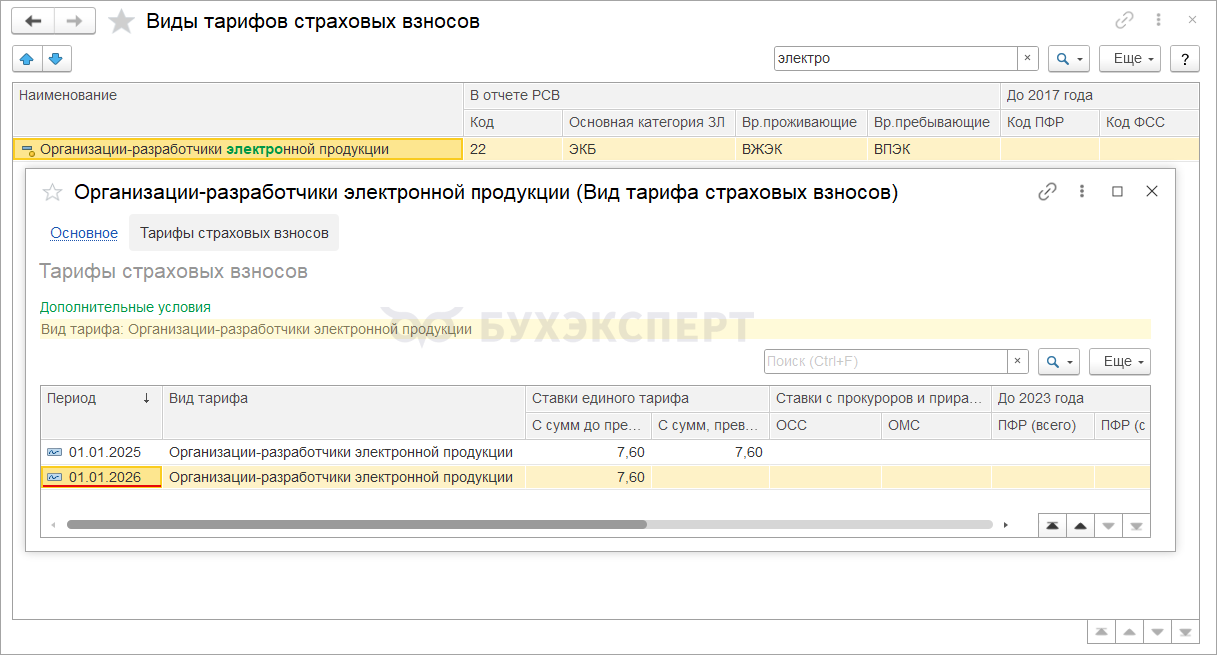This screenshot has height=655, width=1217.
Task: Copy link icon in main window header
Action: click(1125, 21)
